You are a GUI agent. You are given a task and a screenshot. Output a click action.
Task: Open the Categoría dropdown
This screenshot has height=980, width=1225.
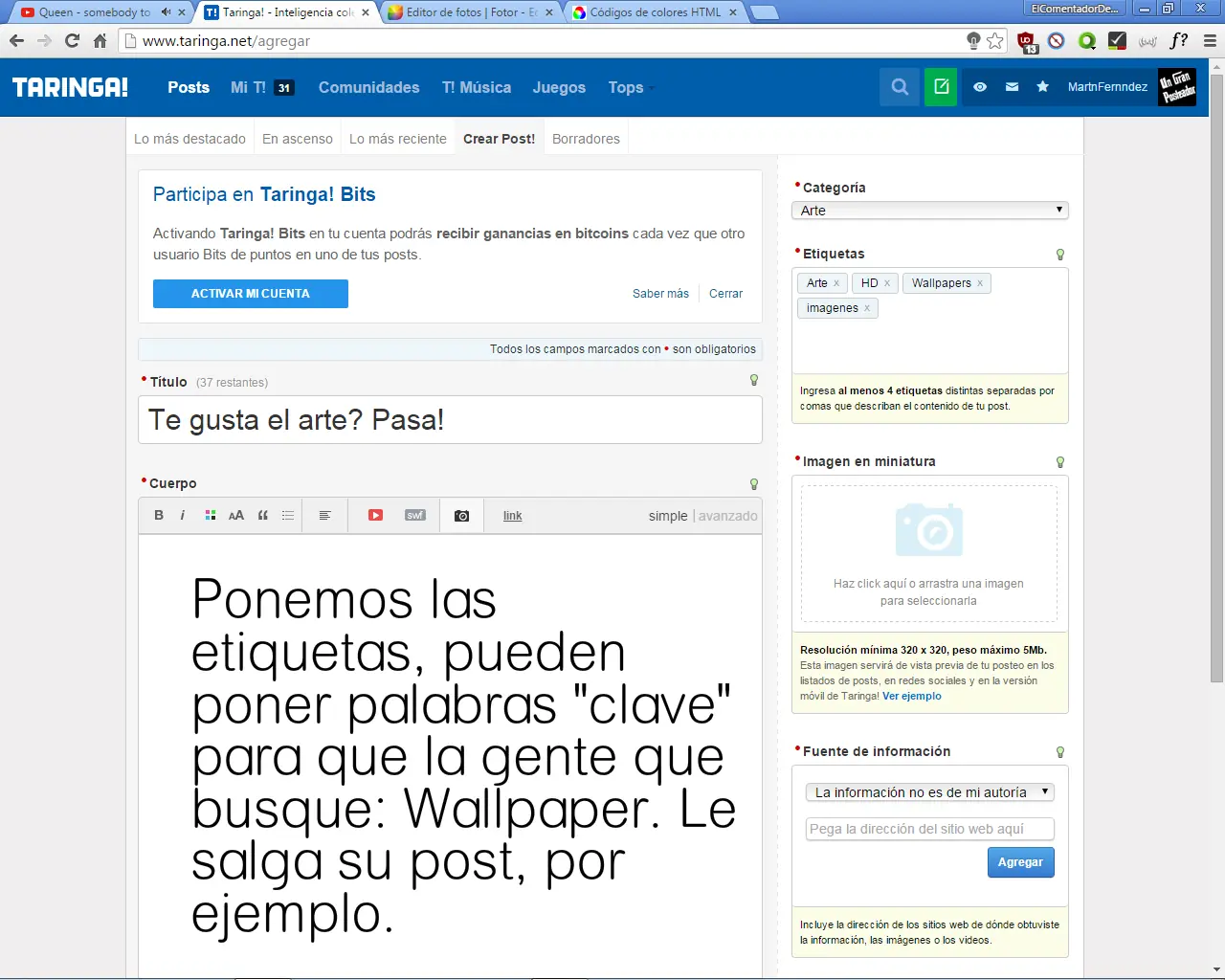click(x=930, y=211)
